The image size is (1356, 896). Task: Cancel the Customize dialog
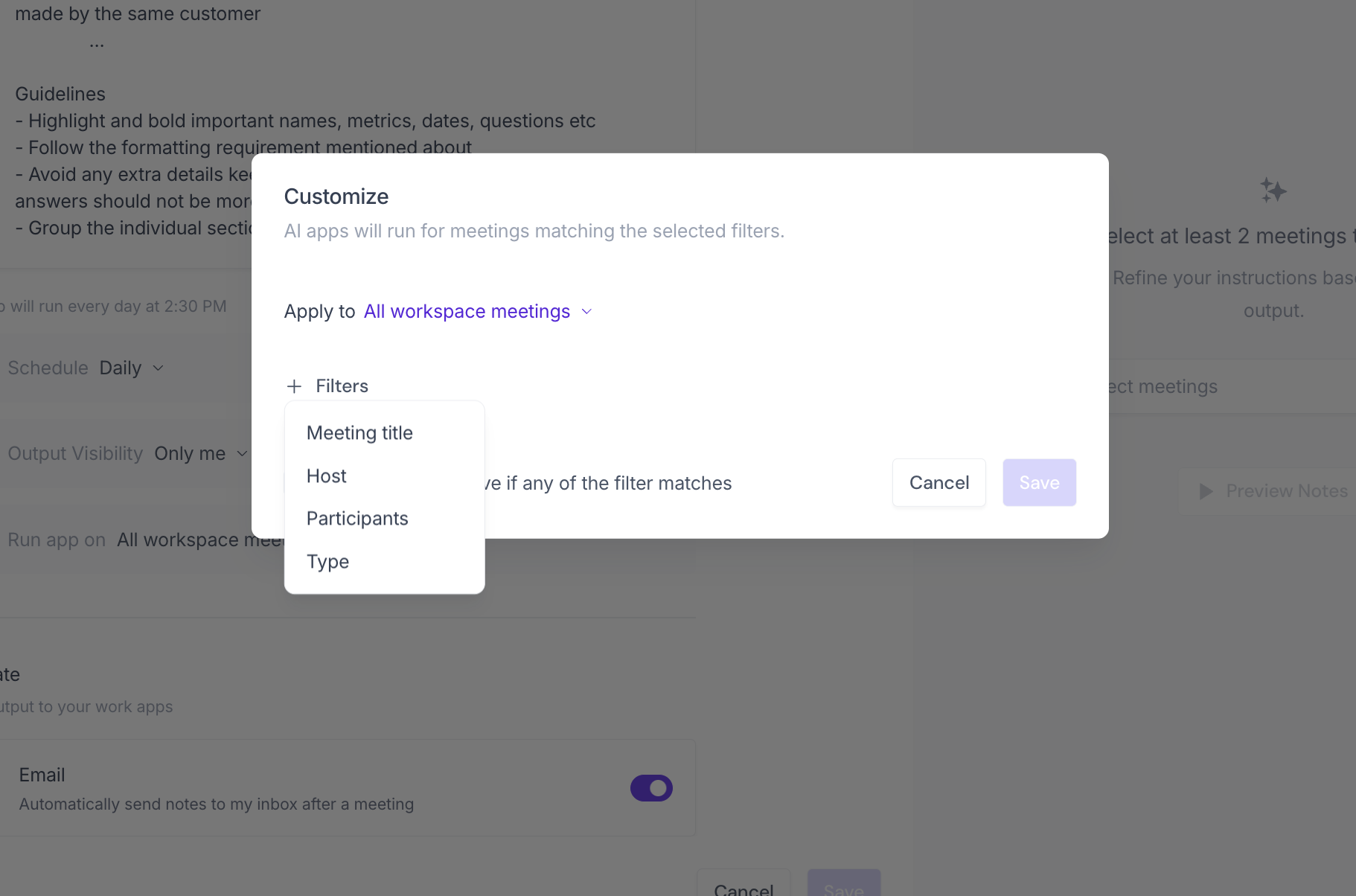[x=938, y=482]
